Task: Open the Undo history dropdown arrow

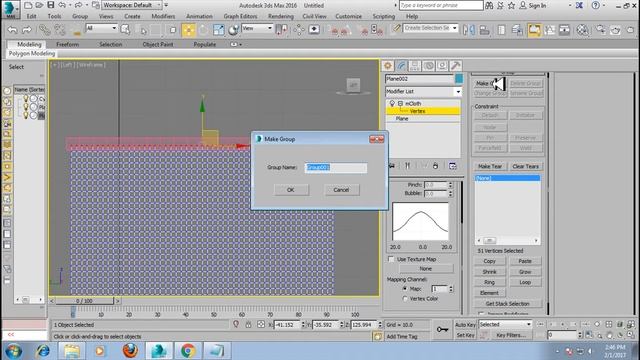Action: pyautogui.click(x=70, y=5)
